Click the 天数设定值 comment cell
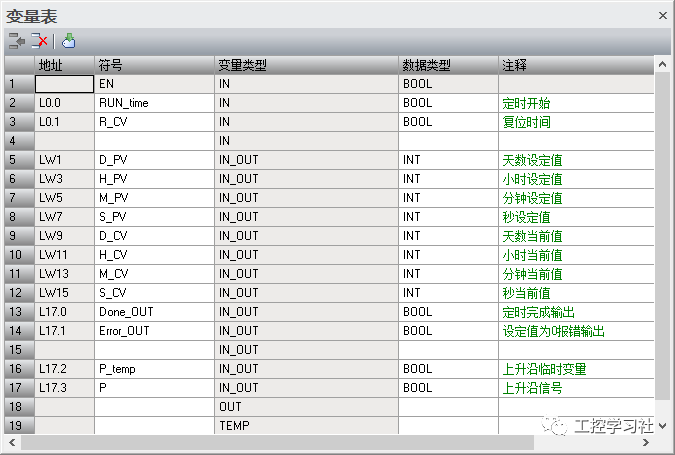Screen dimensions: 675x455 point(576,160)
